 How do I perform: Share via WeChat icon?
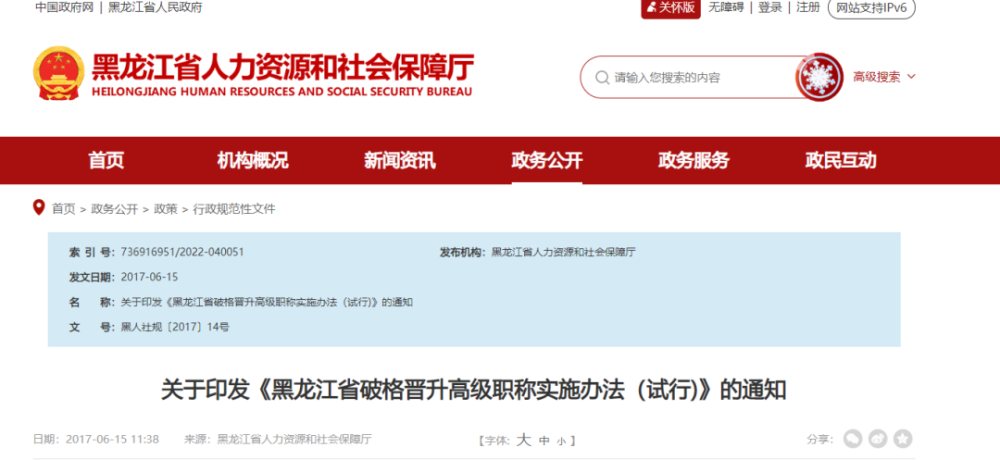[x=853, y=439]
